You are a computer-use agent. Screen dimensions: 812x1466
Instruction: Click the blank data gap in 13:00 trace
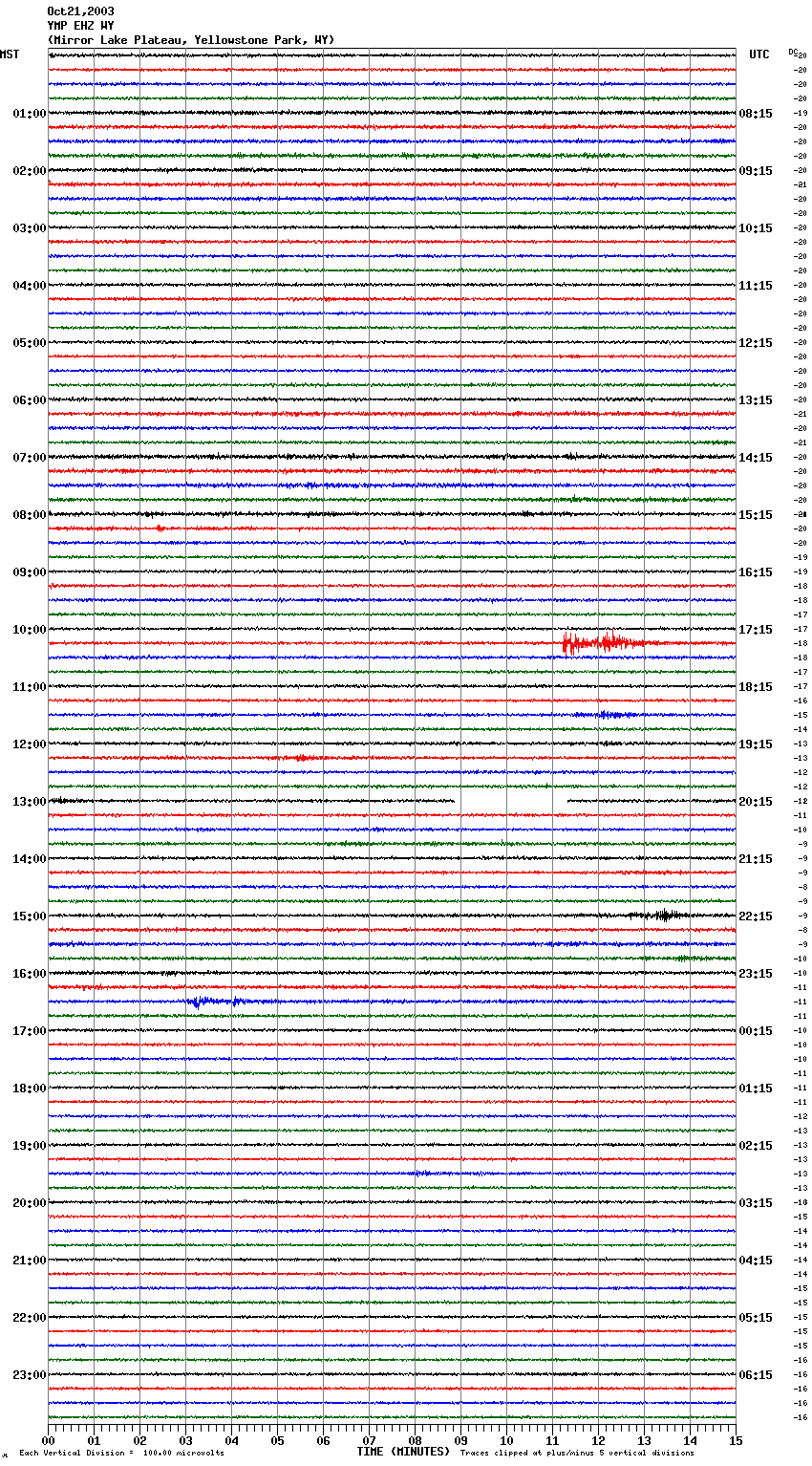[510, 801]
